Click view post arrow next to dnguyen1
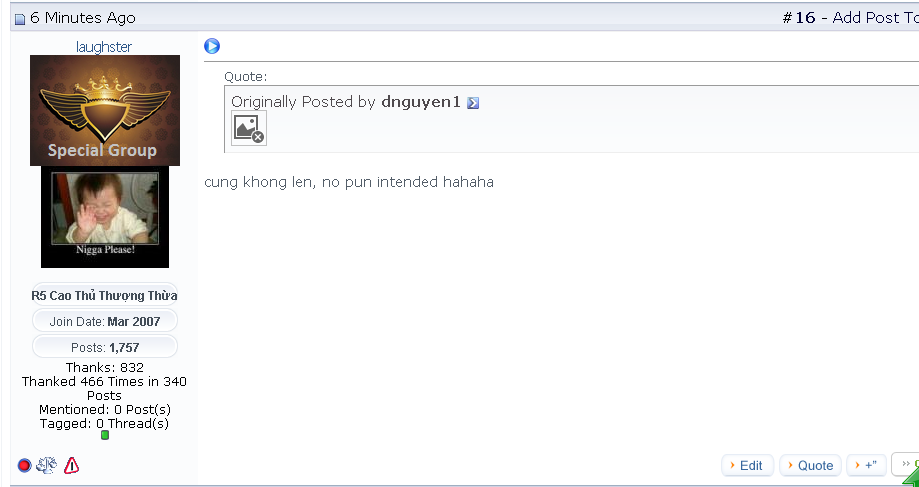 pyautogui.click(x=473, y=103)
